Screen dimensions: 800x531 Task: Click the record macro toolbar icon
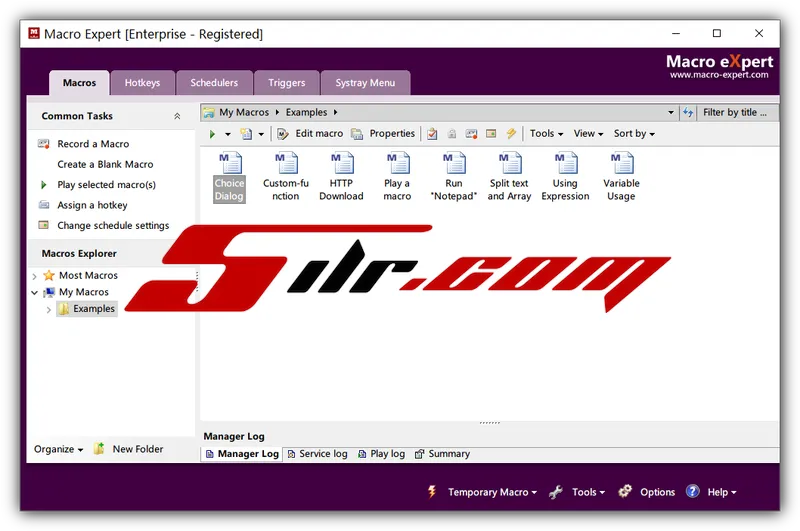pyautogui.click(x=471, y=134)
